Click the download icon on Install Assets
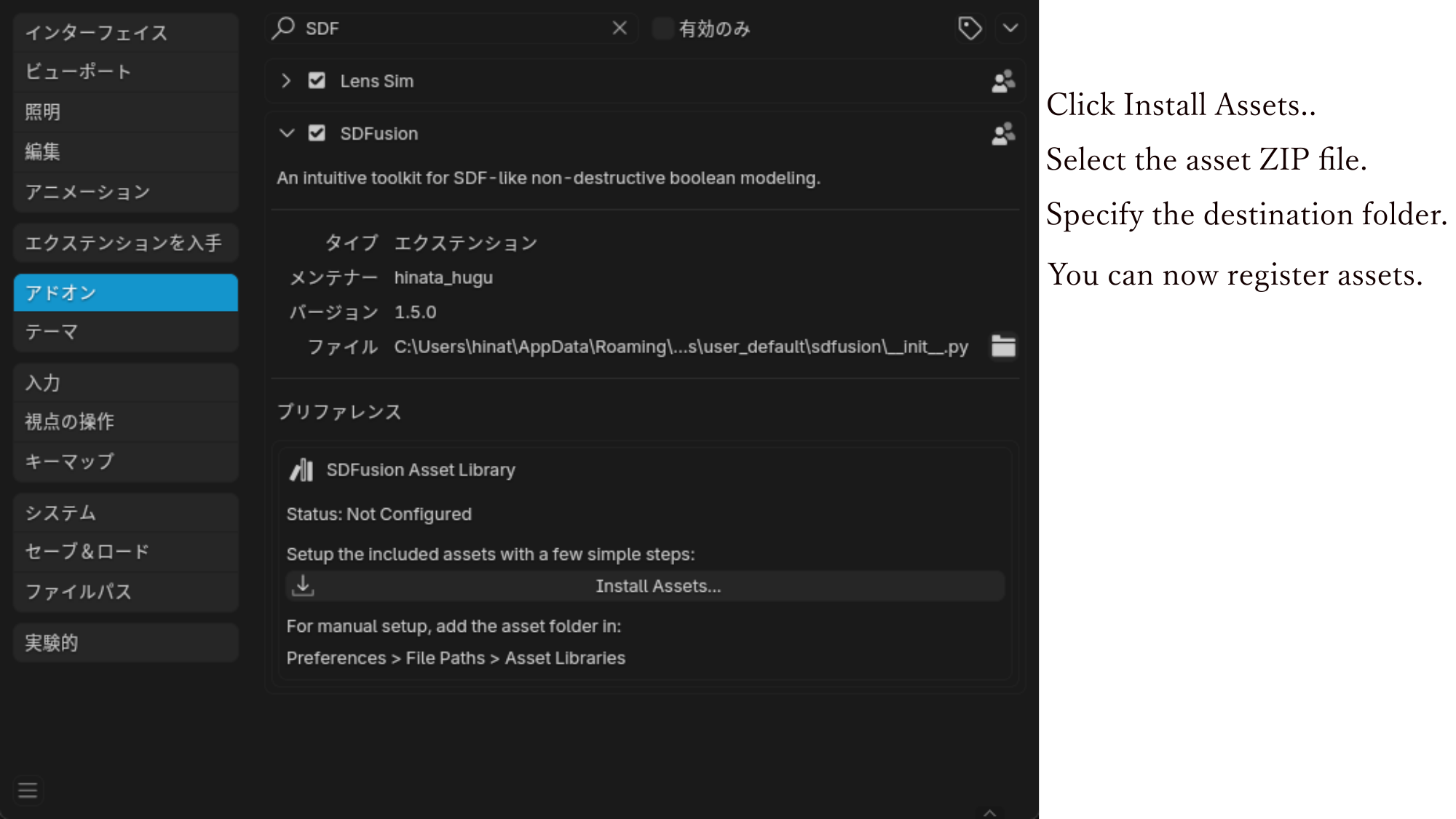Viewport: 1456px width, 819px height. (x=303, y=586)
